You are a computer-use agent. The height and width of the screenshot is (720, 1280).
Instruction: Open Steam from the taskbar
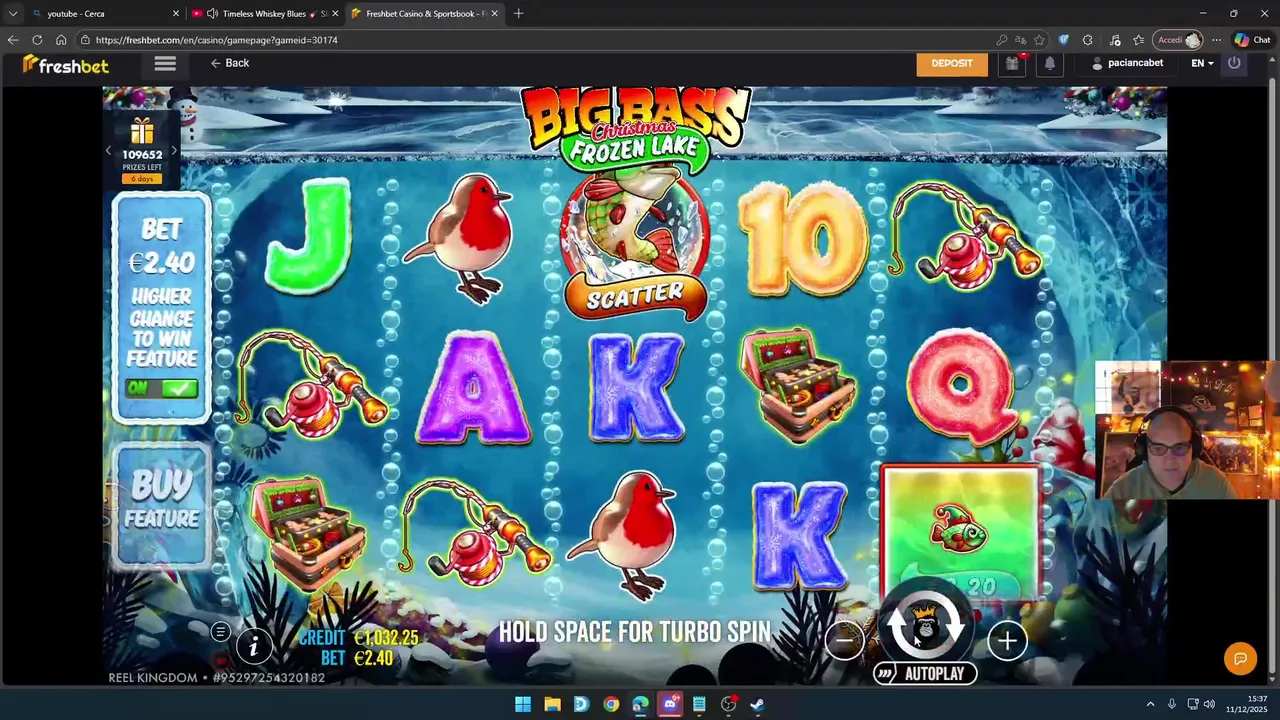pos(758,704)
